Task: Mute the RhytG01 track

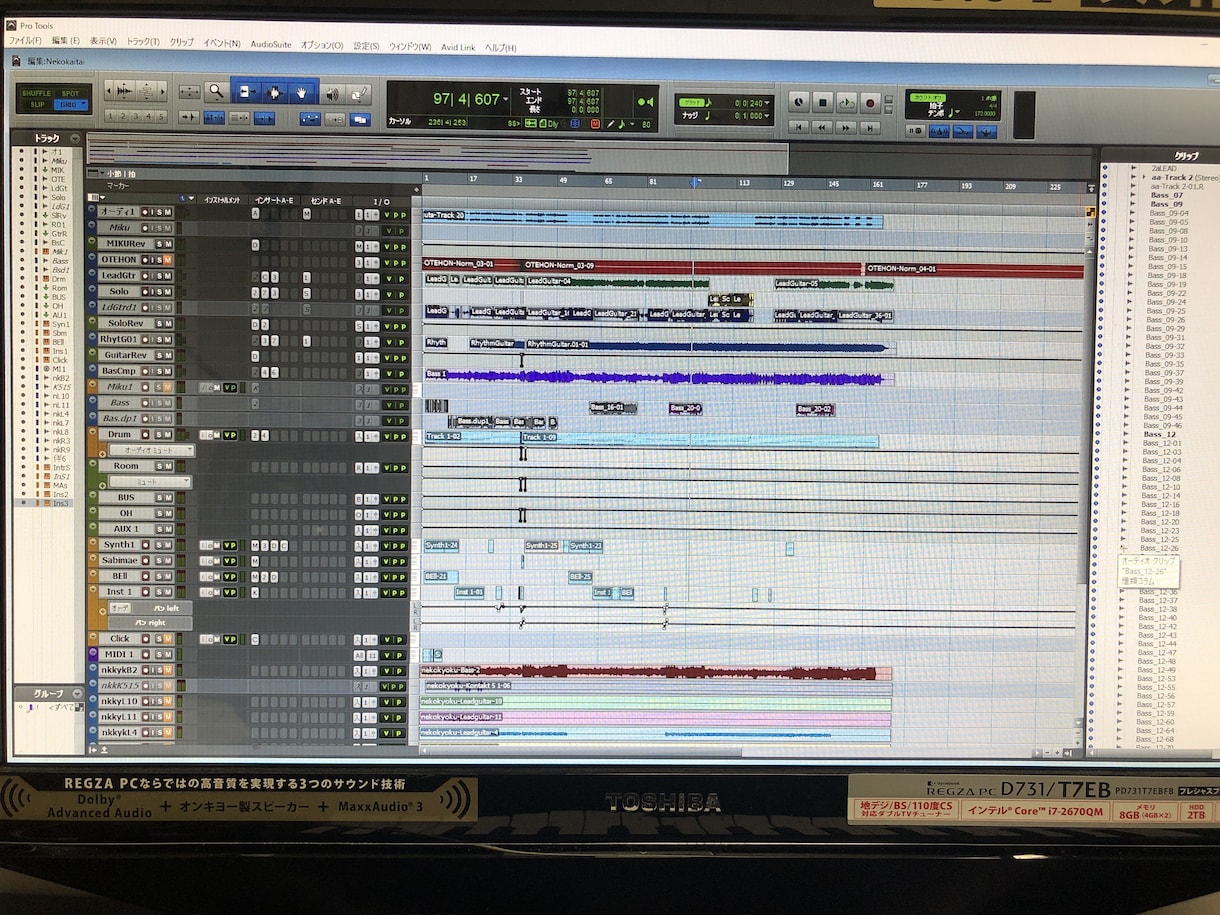Action: click(167, 340)
